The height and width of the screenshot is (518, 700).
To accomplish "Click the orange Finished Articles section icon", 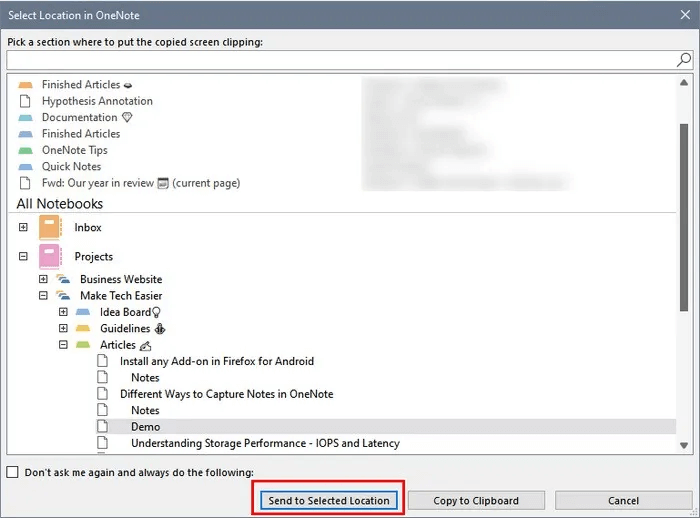I will pos(25,84).
